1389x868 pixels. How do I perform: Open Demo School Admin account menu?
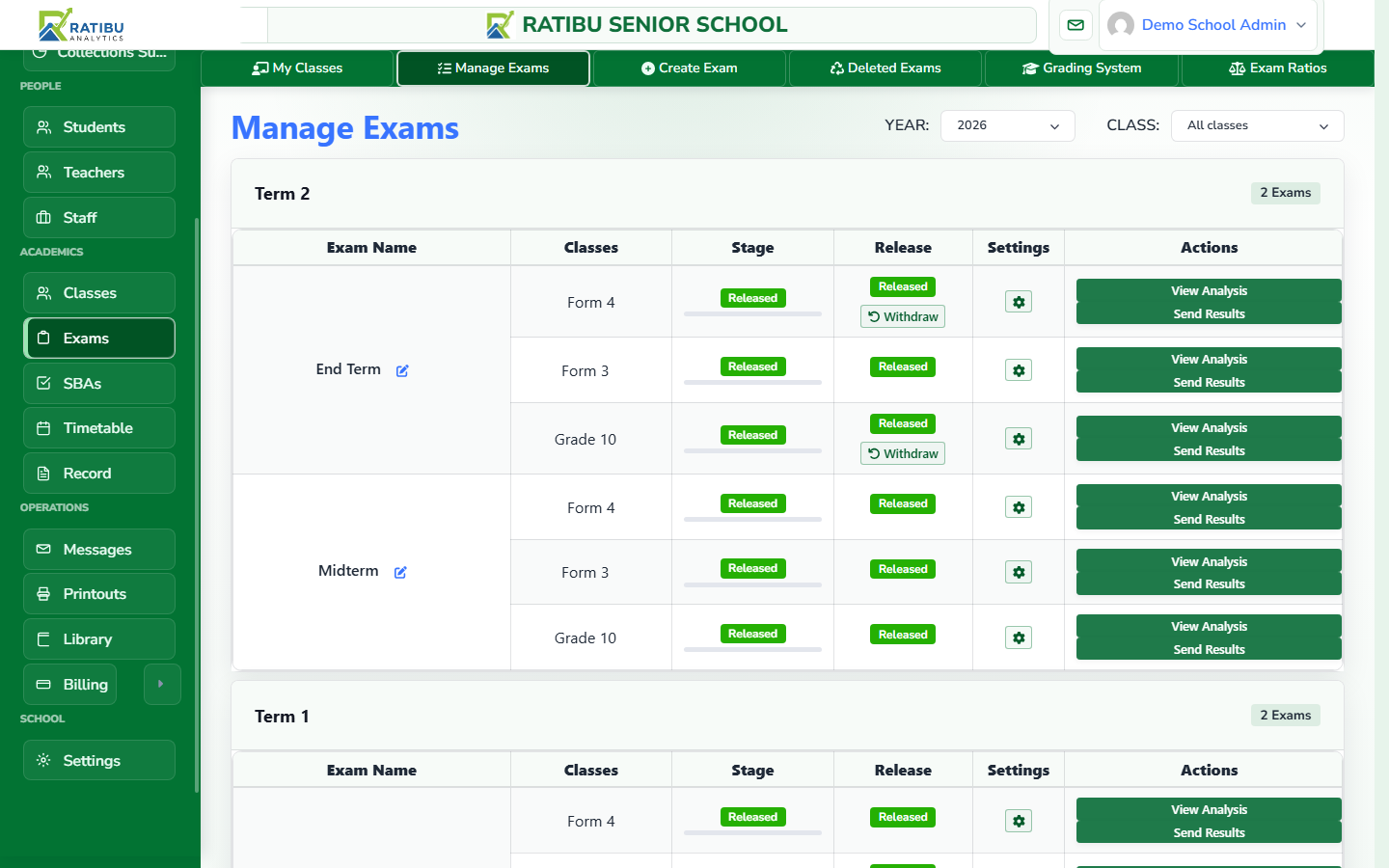point(1208,25)
